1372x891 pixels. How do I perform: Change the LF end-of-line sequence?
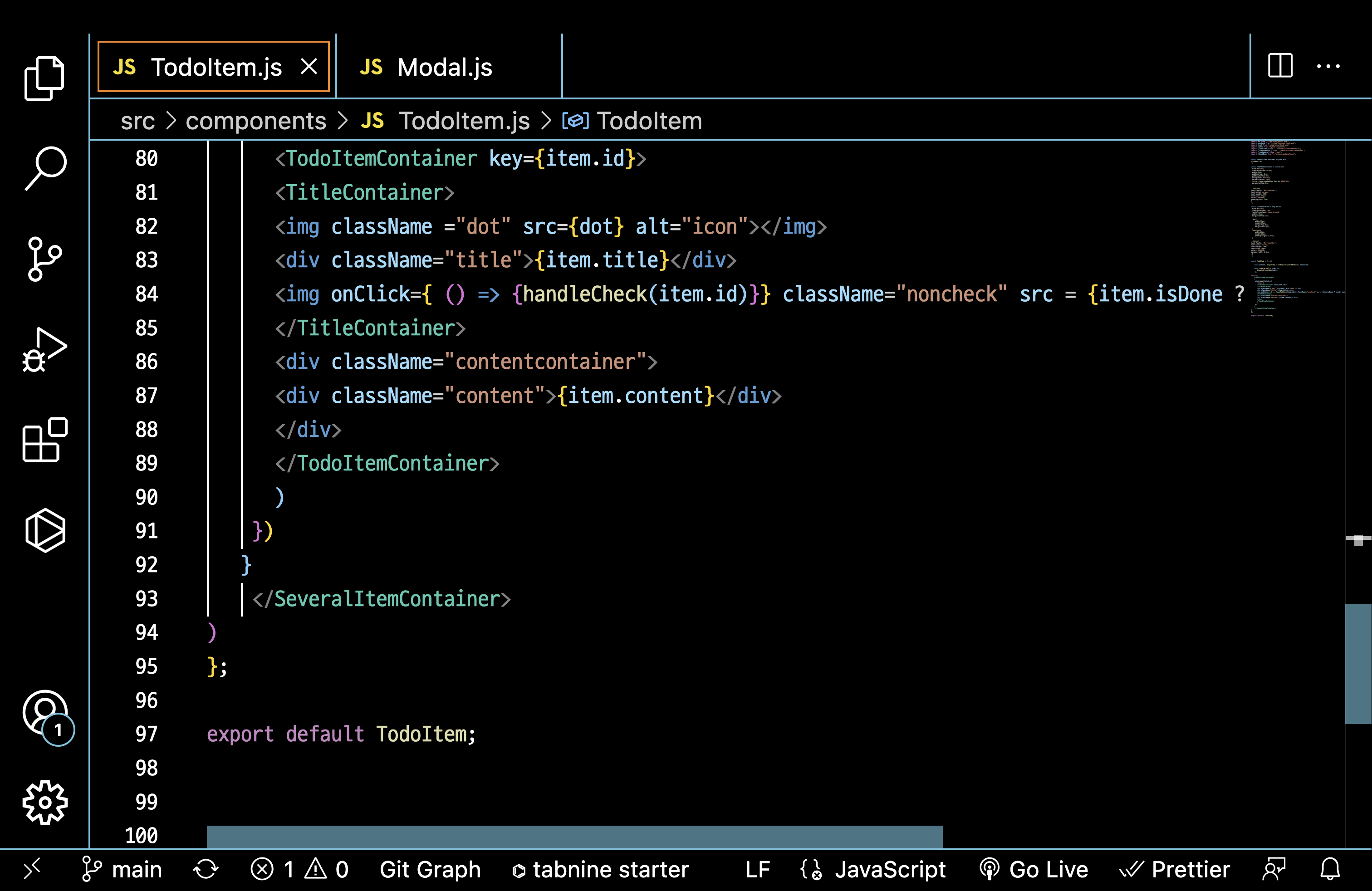coord(758,869)
